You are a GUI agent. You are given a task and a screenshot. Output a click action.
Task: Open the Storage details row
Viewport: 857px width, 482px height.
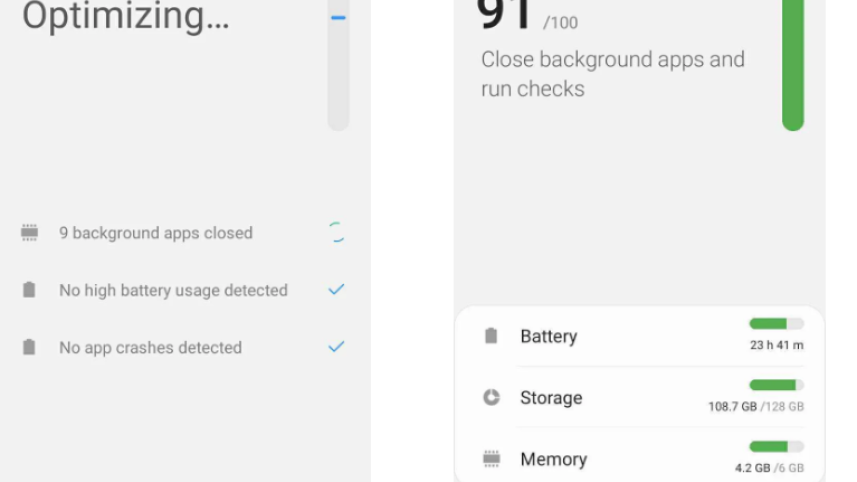(640, 397)
